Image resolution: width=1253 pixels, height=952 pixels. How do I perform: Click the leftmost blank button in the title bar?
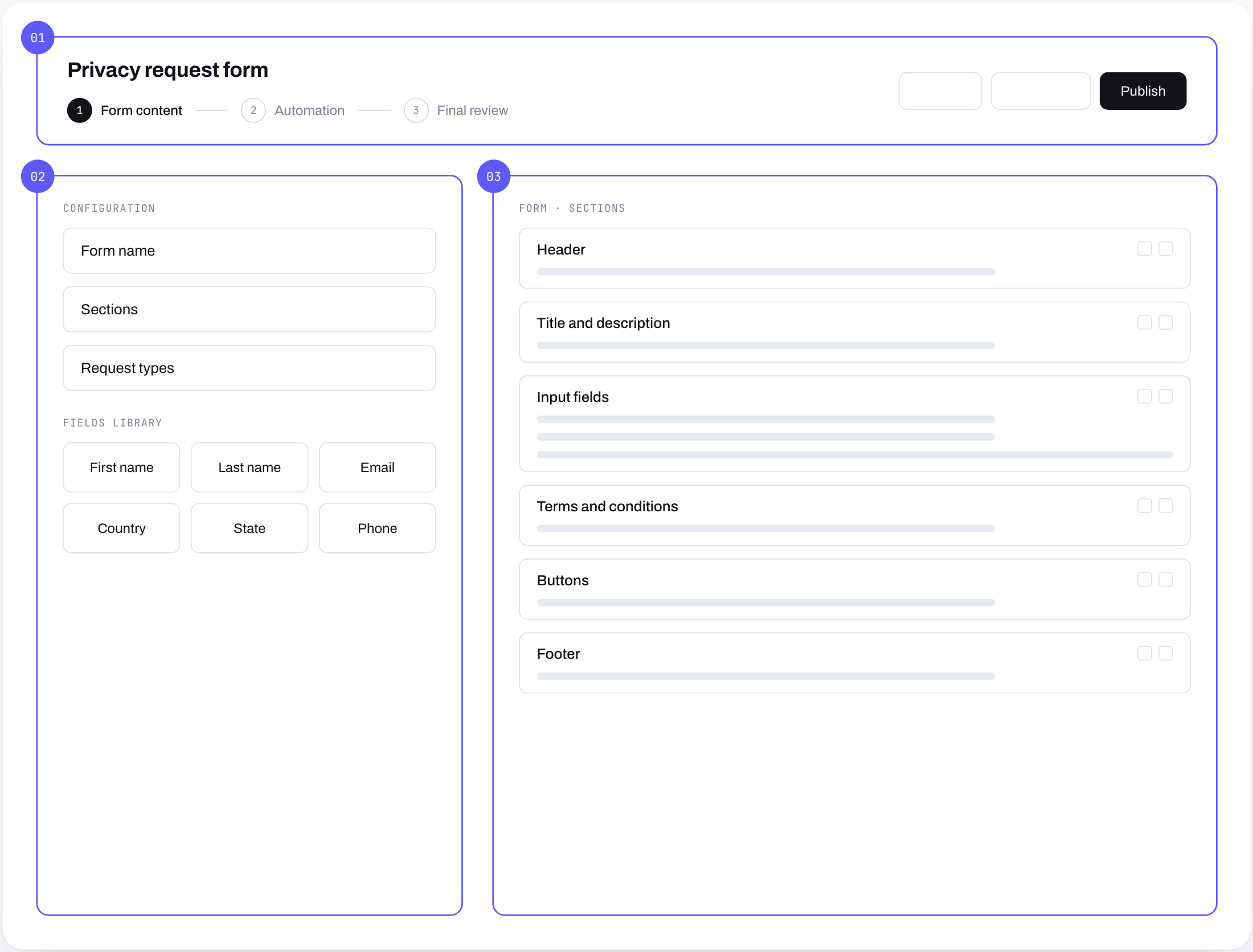click(x=940, y=91)
